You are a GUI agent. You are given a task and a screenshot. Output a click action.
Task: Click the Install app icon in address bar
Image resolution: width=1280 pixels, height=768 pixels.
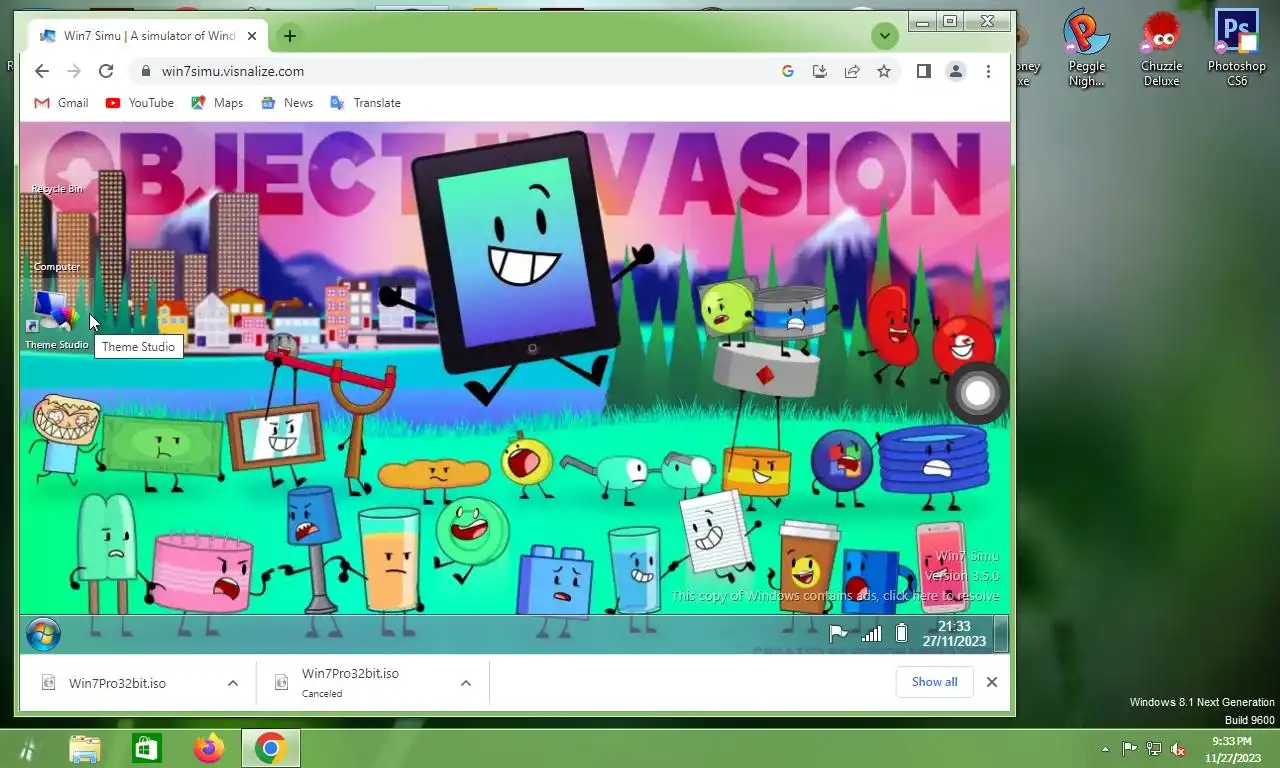820,71
